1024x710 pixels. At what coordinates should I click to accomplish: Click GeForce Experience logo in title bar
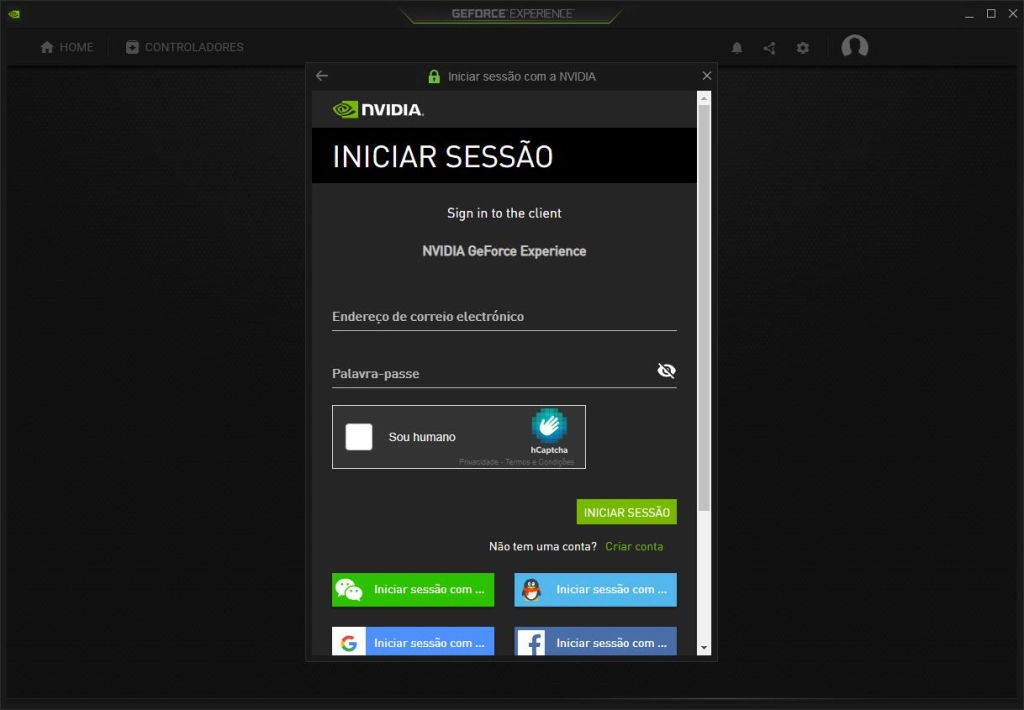[512, 13]
